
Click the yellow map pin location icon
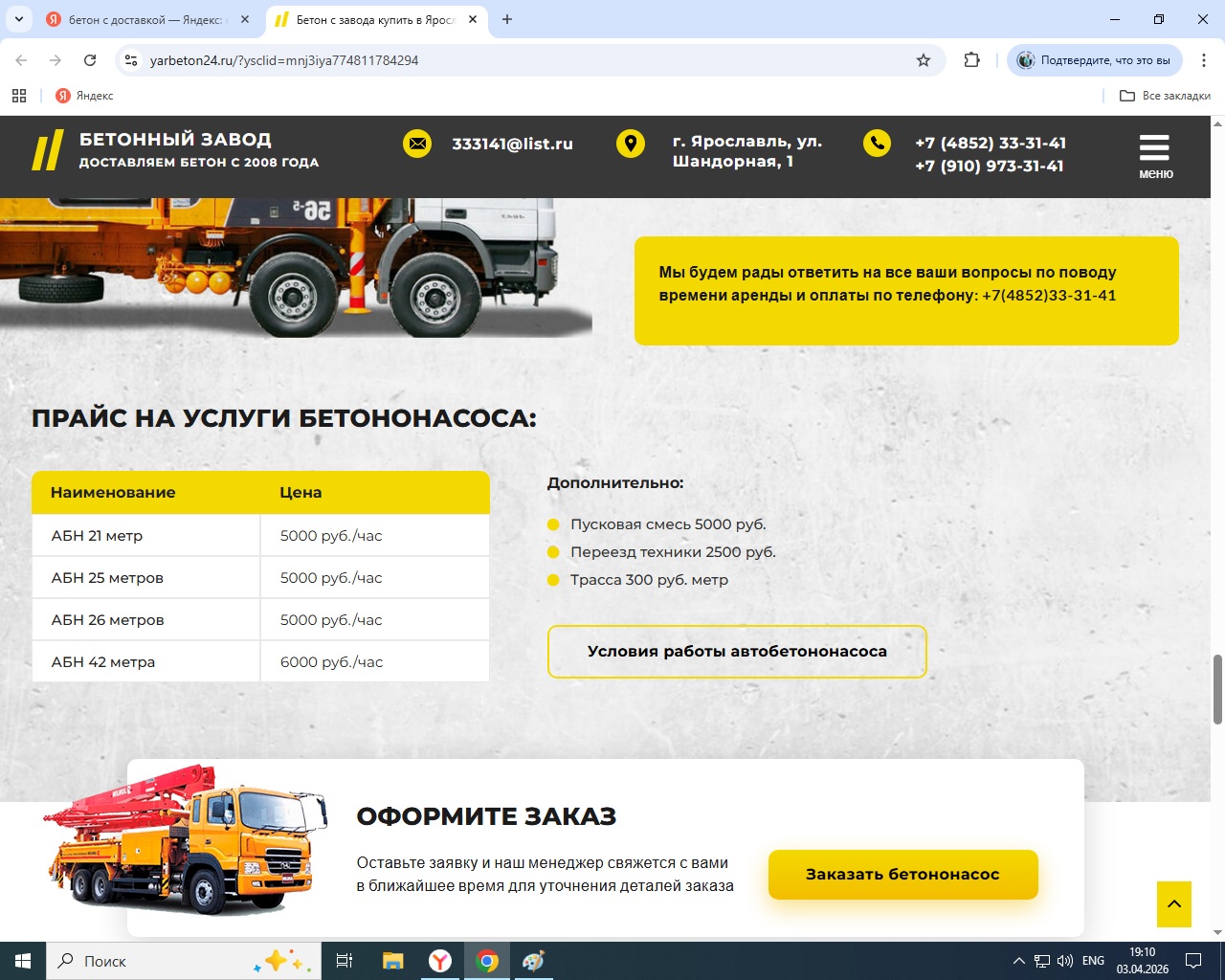[x=631, y=144]
